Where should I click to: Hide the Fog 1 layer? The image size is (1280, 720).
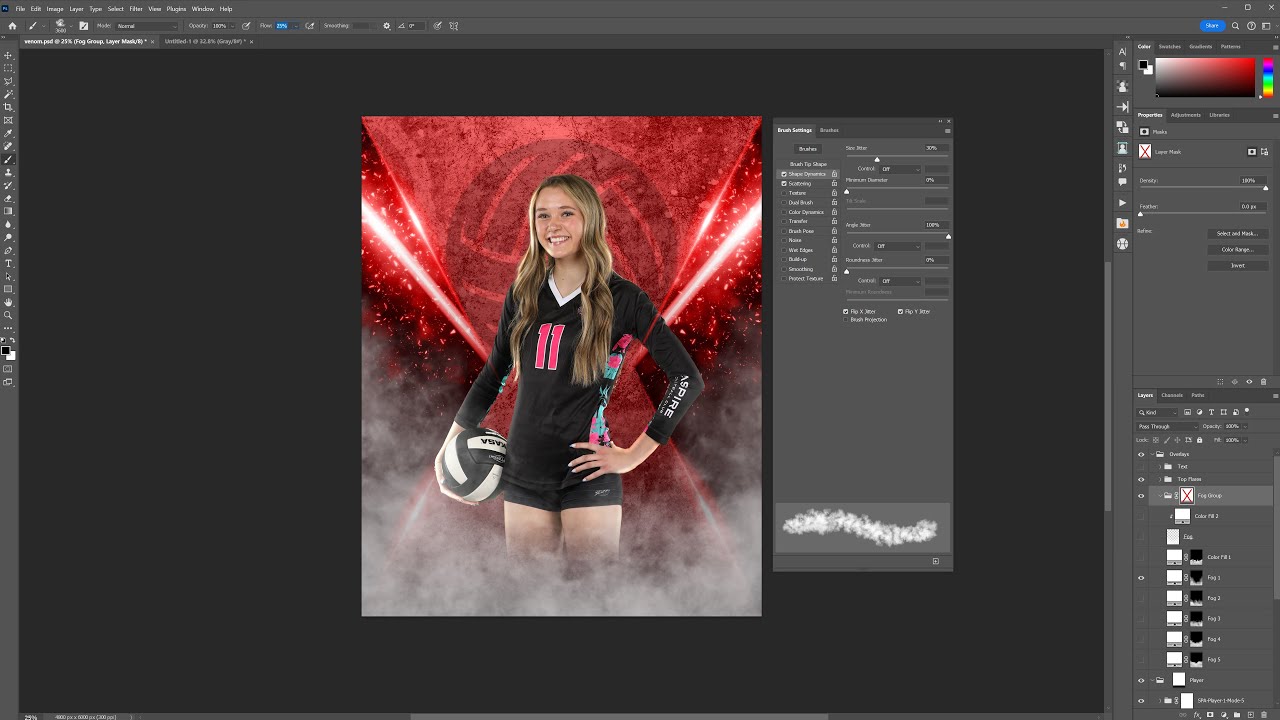(1141, 578)
